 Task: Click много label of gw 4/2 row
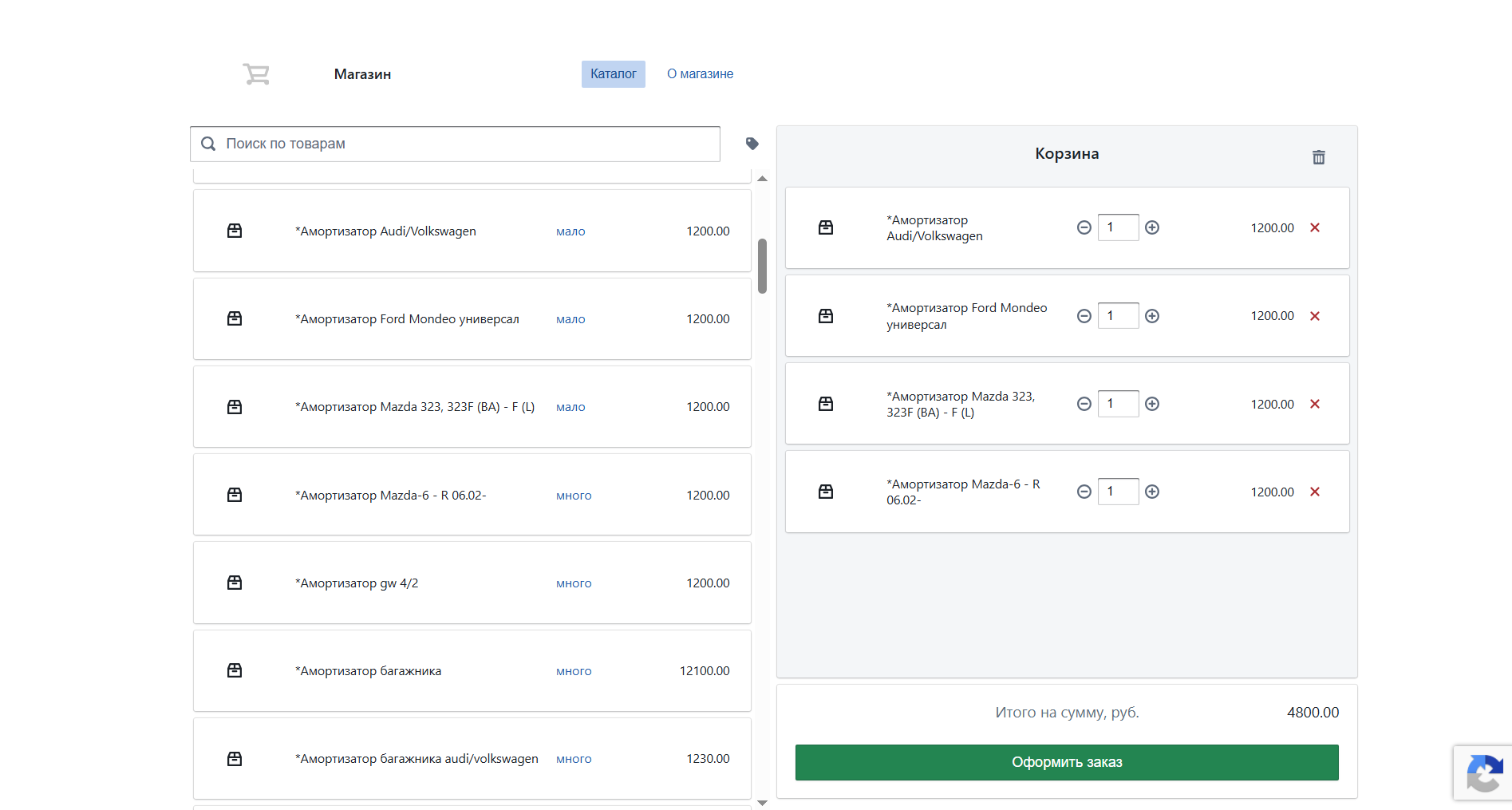click(574, 583)
